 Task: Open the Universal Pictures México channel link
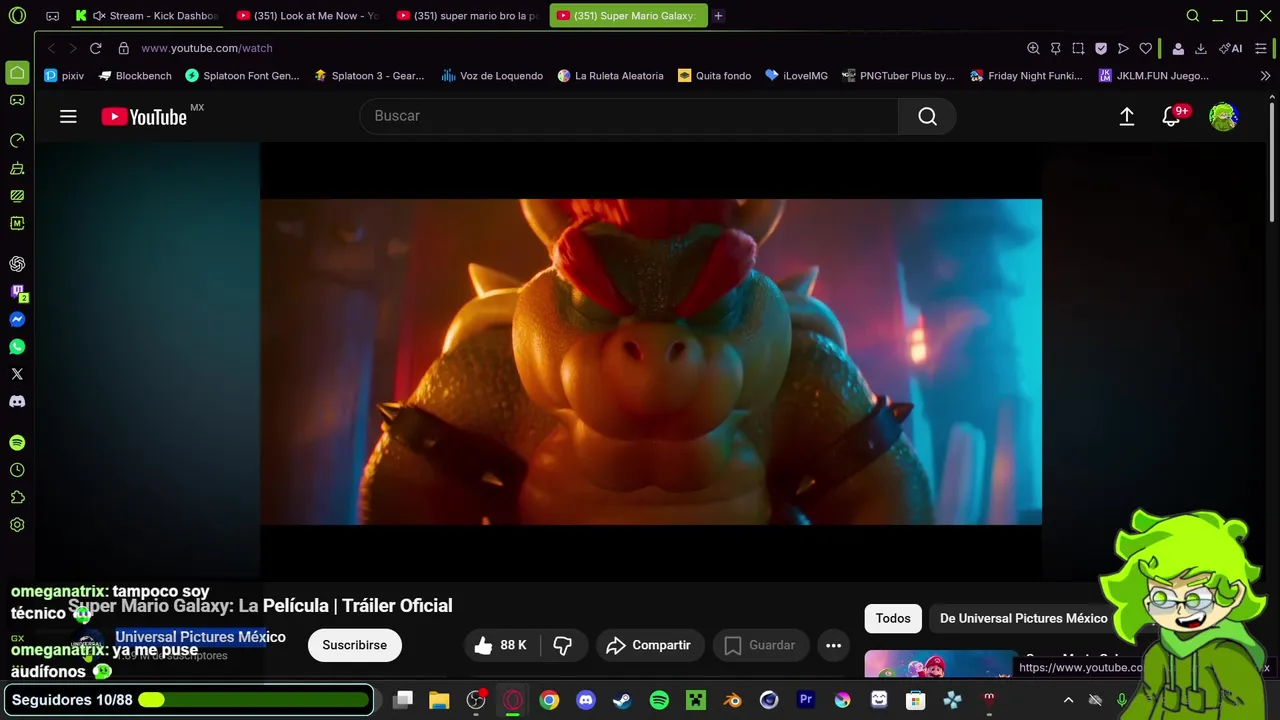(x=200, y=637)
